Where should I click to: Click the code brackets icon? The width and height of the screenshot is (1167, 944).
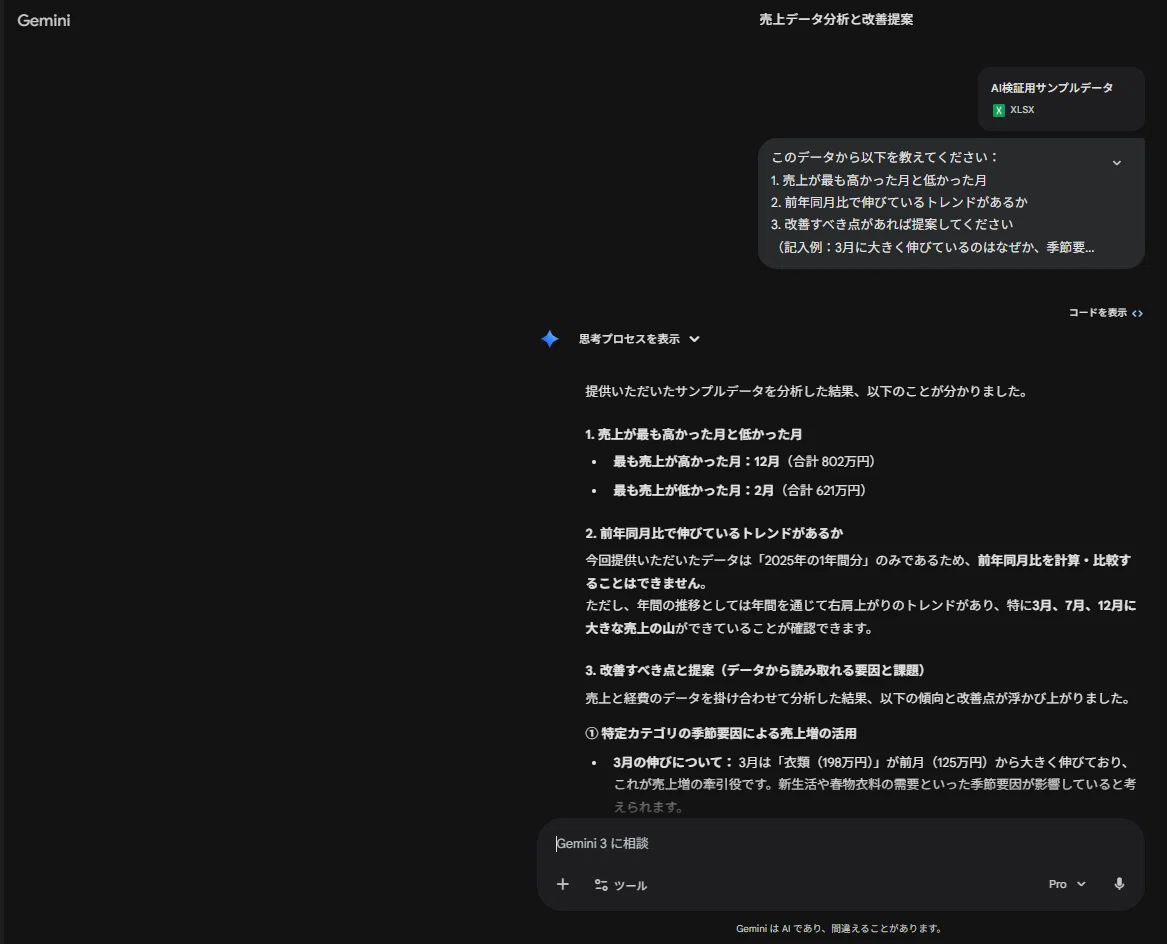pyautogui.click(x=1137, y=313)
